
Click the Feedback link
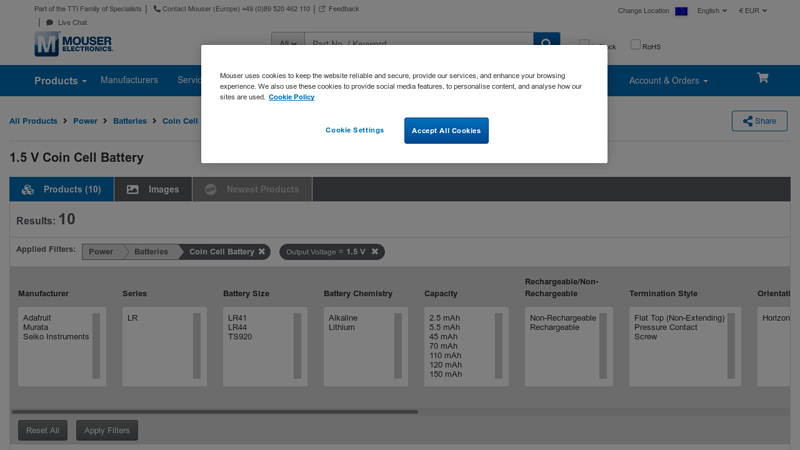(343, 9)
